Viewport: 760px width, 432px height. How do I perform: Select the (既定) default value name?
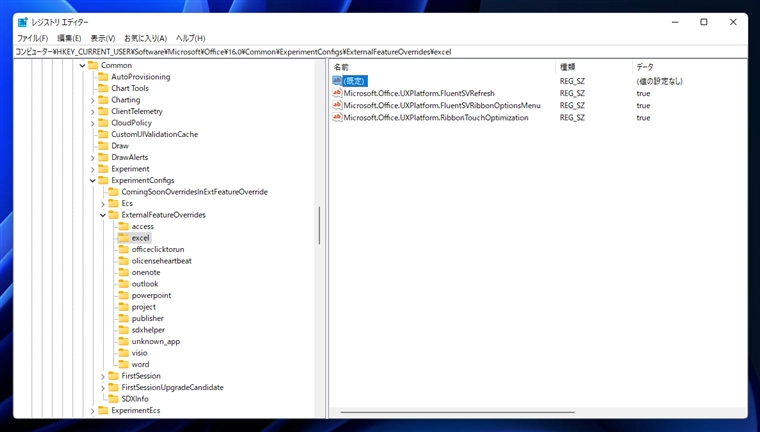pos(355,81)
